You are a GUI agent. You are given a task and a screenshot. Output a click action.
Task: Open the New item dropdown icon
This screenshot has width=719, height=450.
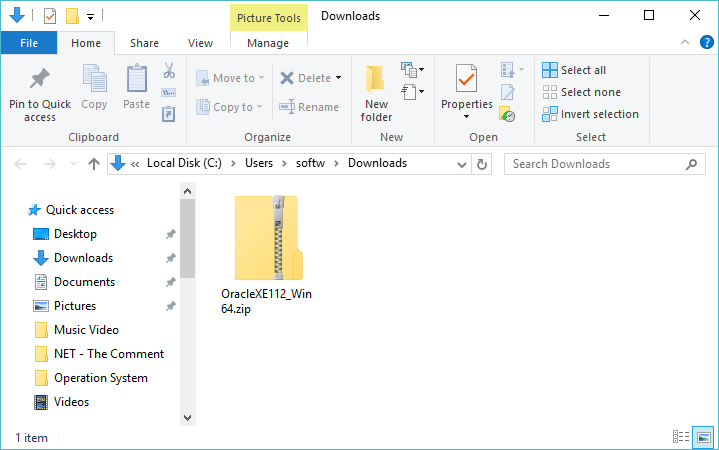pyautogui.click(x=412, y=70)
